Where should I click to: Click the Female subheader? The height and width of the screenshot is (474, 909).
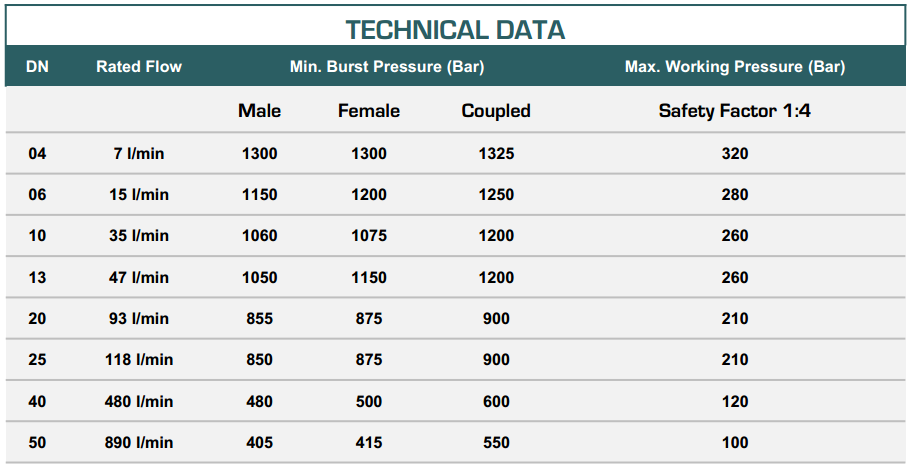368,111
